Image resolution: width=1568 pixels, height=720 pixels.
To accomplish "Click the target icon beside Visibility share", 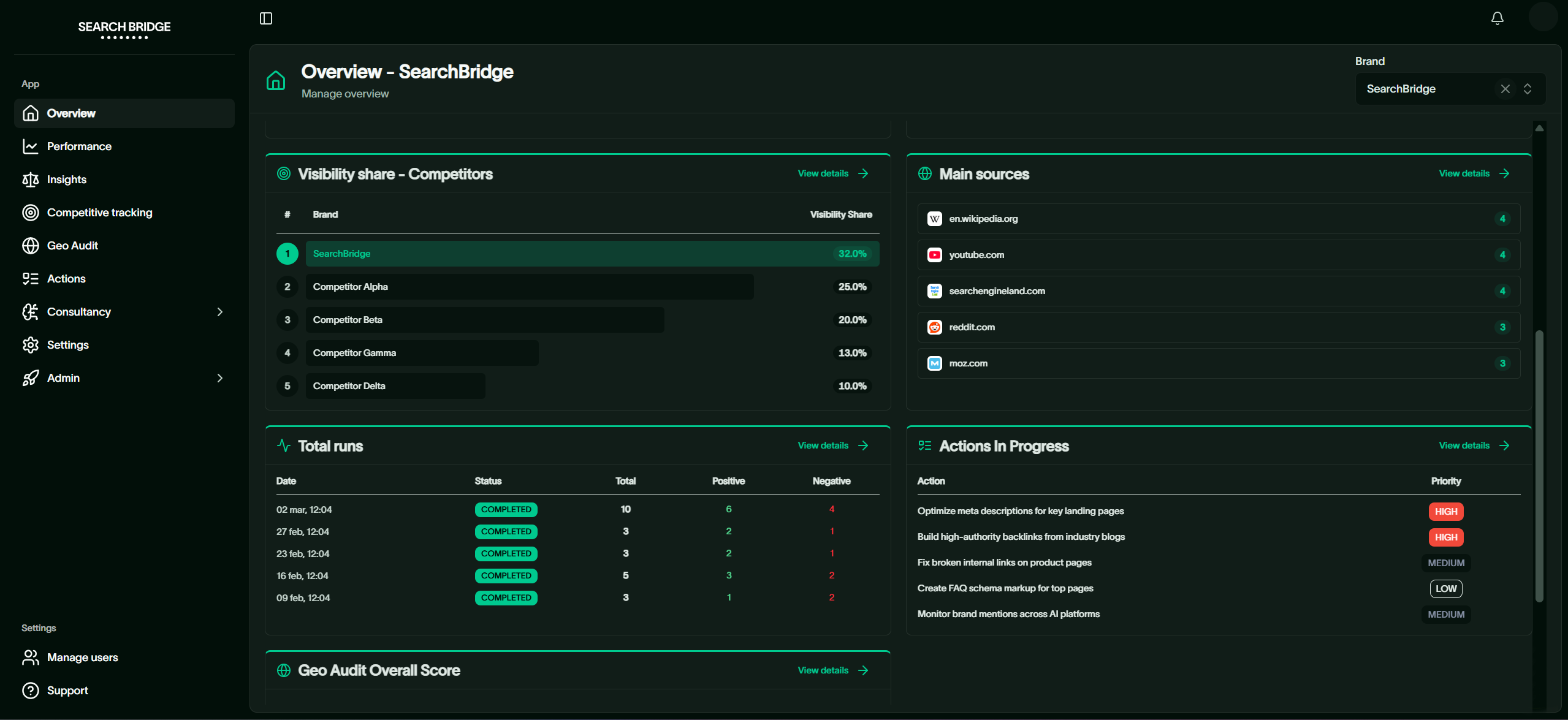I will [284, 173].
